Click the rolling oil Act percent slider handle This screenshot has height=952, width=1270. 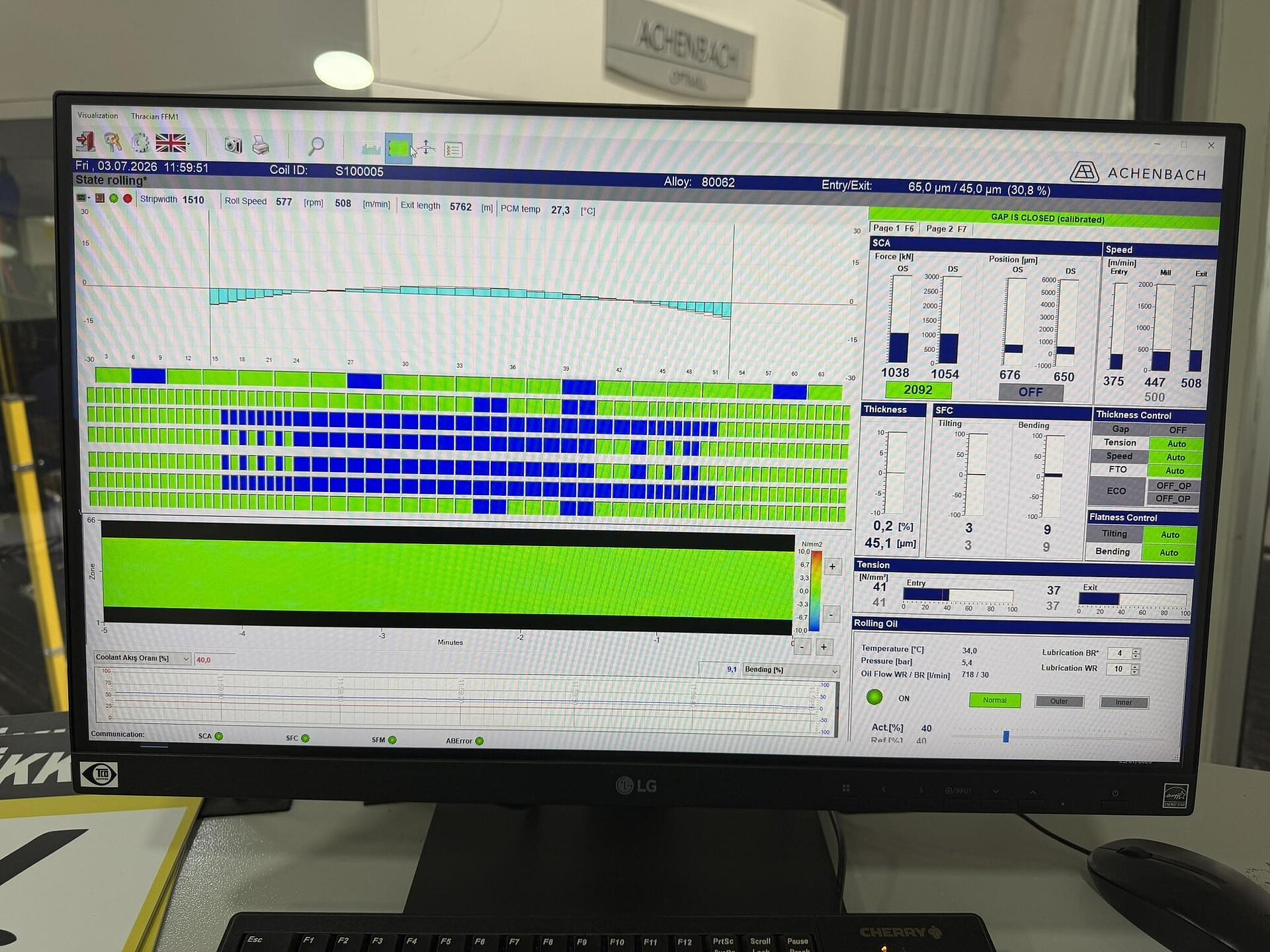(x=1006, y=736)
